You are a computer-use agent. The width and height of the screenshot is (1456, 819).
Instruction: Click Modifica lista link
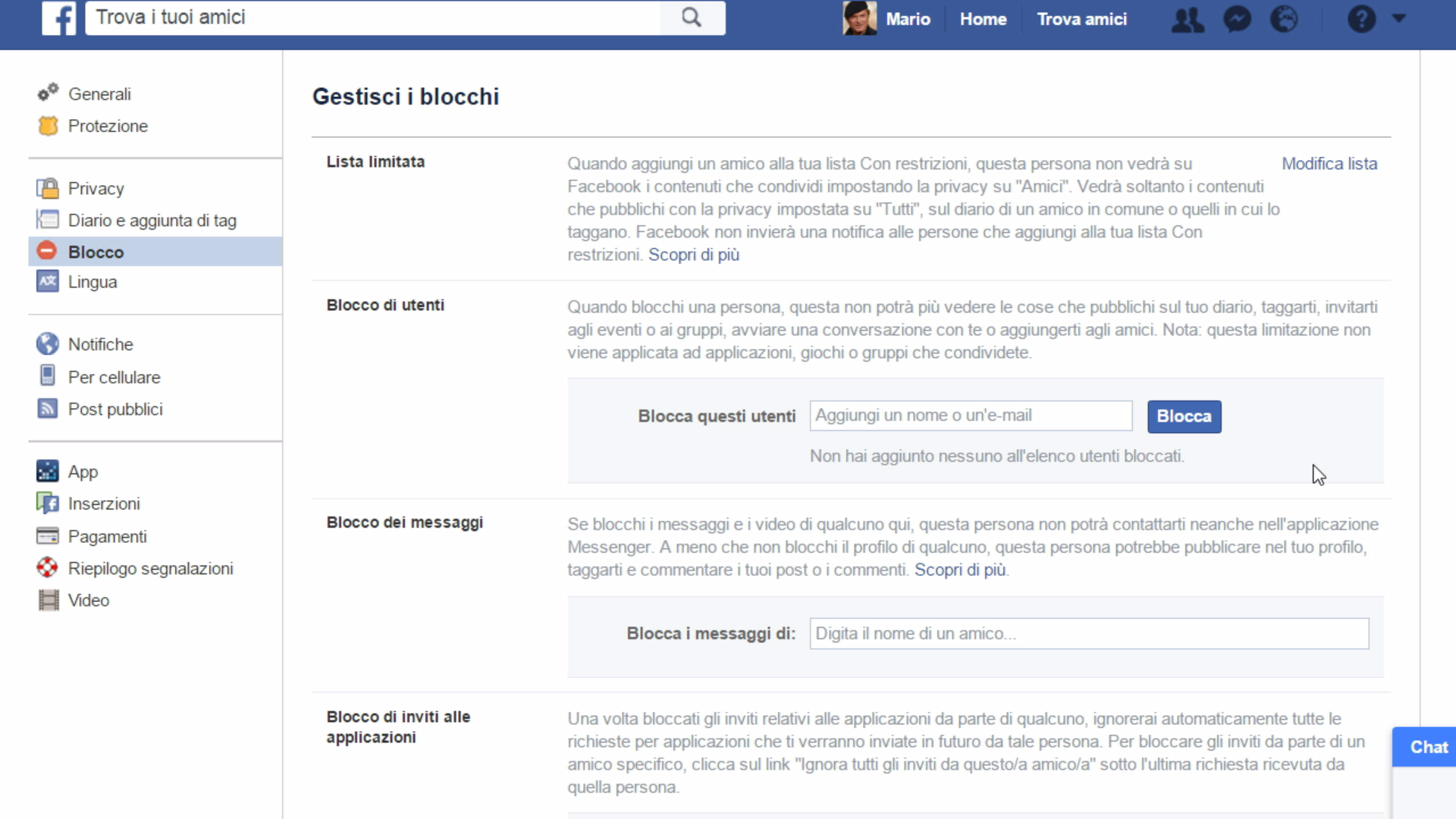point(1329,164)
